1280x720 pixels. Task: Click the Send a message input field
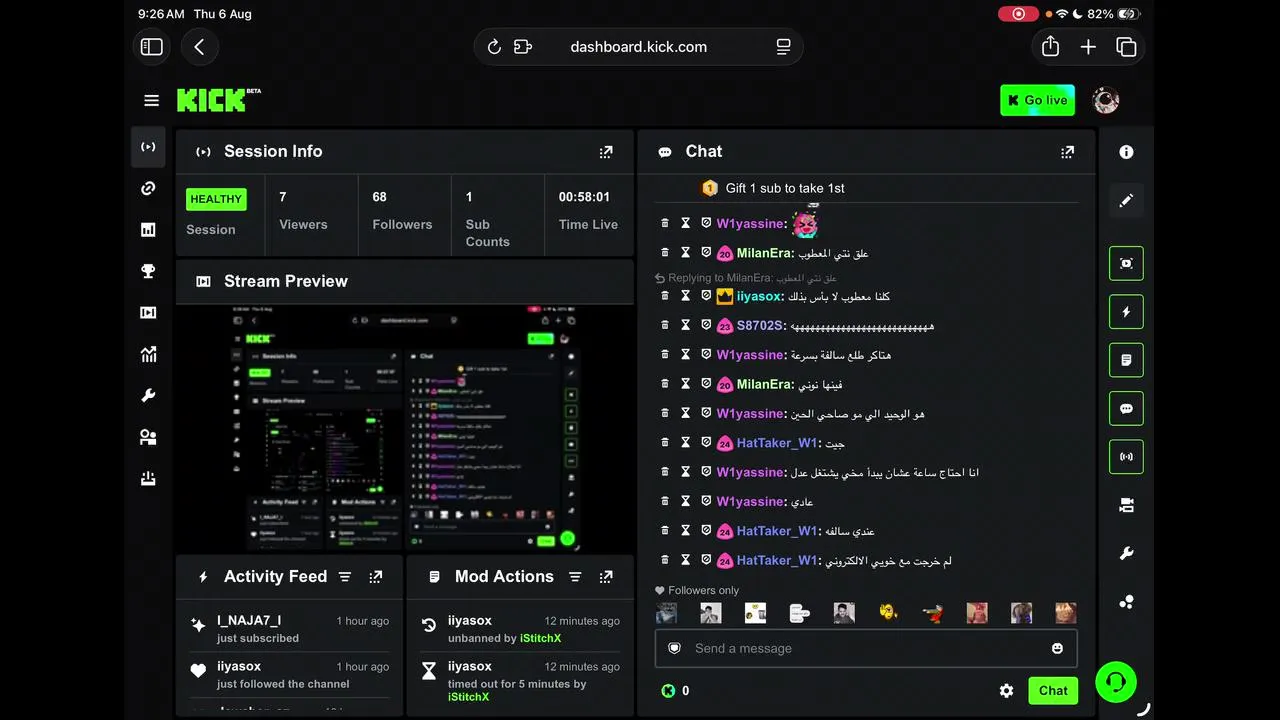click(866, 648)
